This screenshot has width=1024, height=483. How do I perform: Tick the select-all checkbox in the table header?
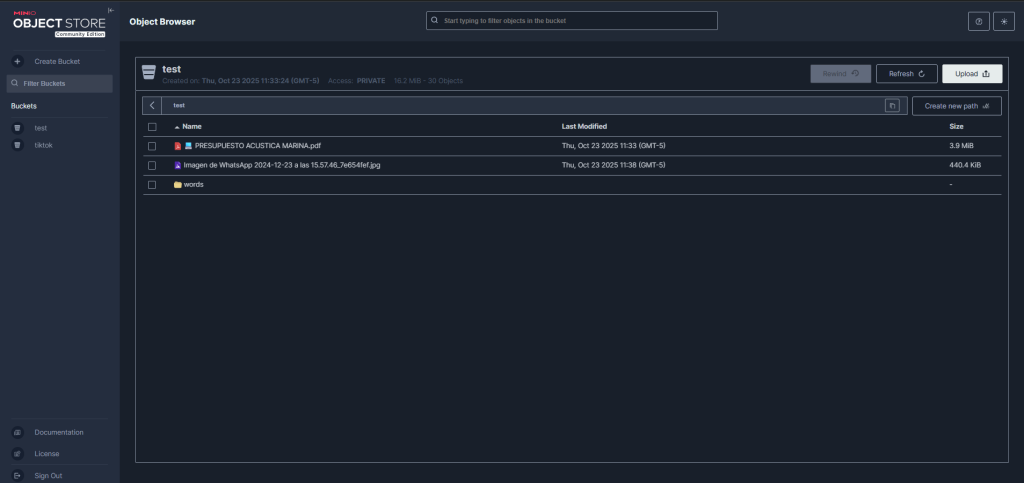[152, 127]
